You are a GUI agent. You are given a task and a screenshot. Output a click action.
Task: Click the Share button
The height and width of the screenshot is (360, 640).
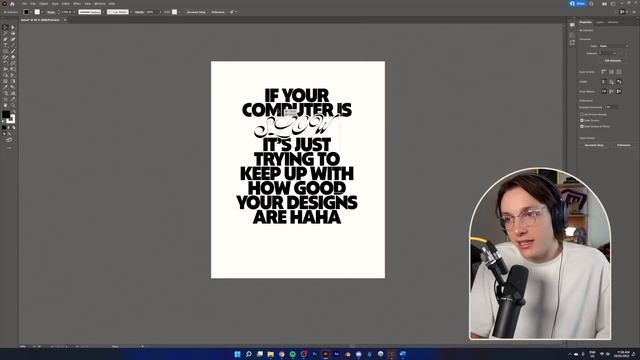pos(578,4)
